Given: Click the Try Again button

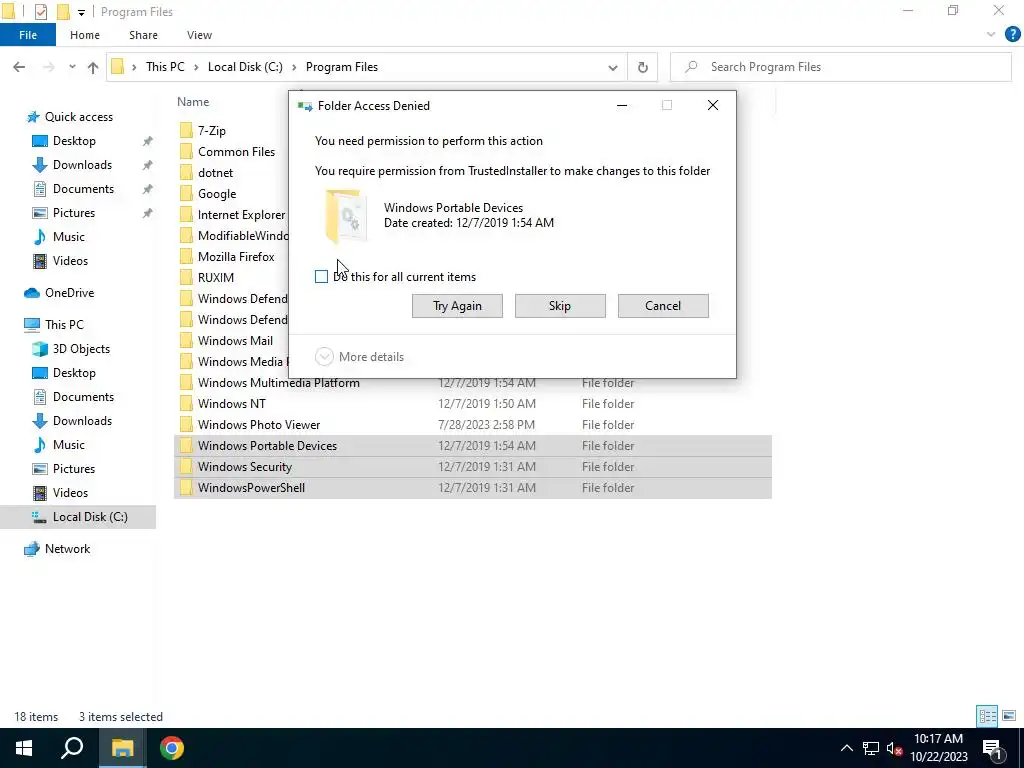Looking at the screenshot, I should tap(457, 306).
